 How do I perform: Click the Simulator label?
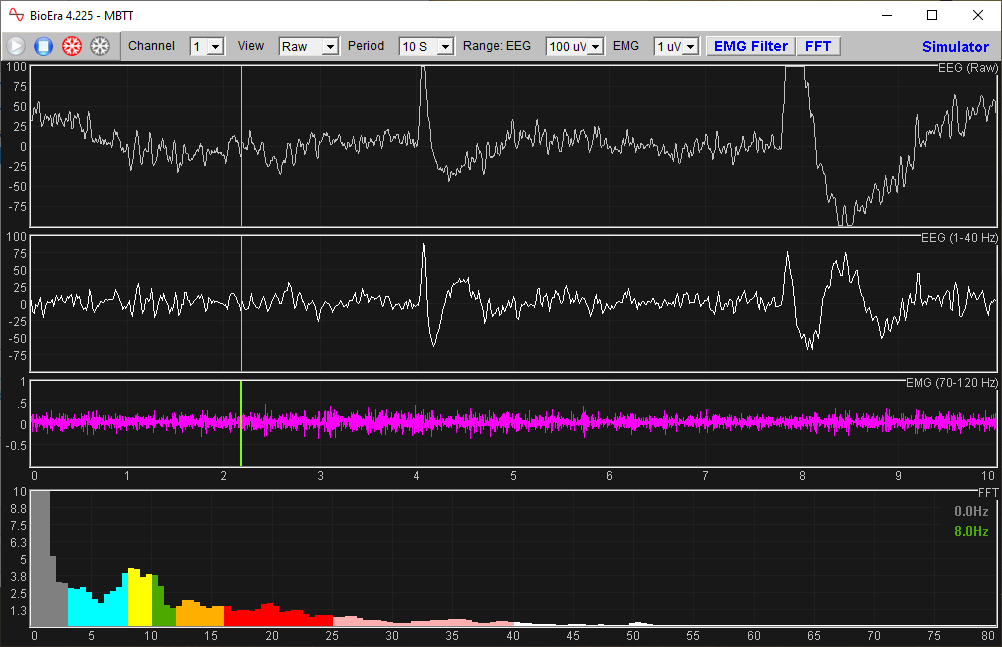(x=955, y=46)
